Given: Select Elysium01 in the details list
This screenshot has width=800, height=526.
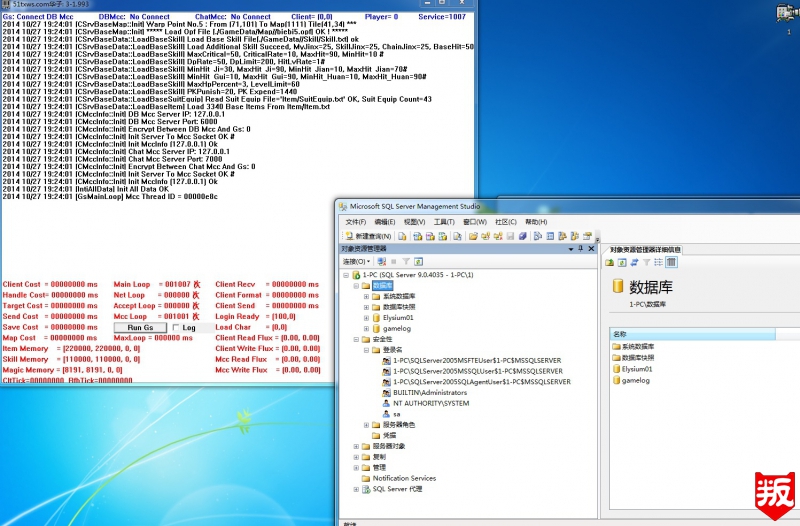Looking at the screenshot, I should (x=637, y=369).
